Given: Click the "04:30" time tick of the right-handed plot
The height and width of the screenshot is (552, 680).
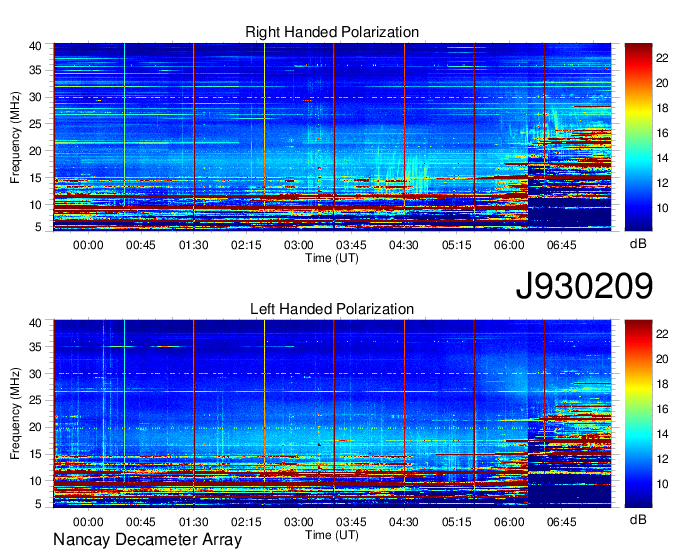Looking at the screenshot, I should [404, 245].
